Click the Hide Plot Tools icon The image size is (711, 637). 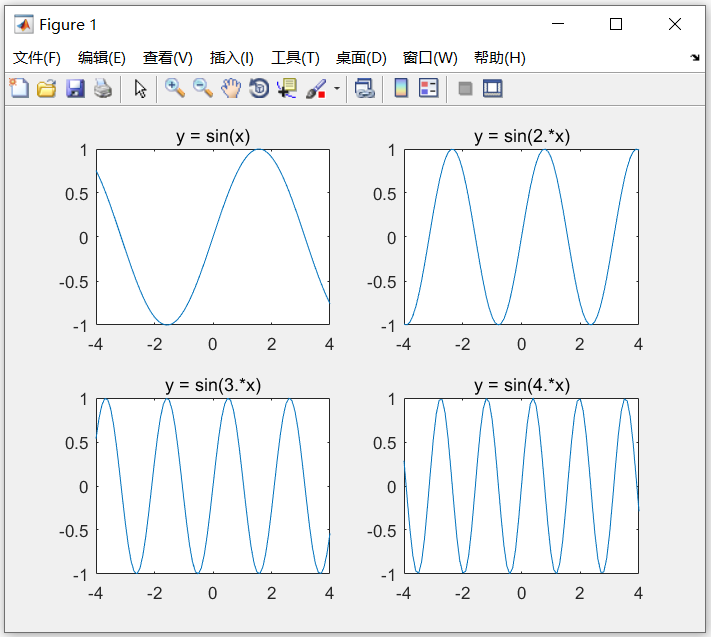(465, 88)
